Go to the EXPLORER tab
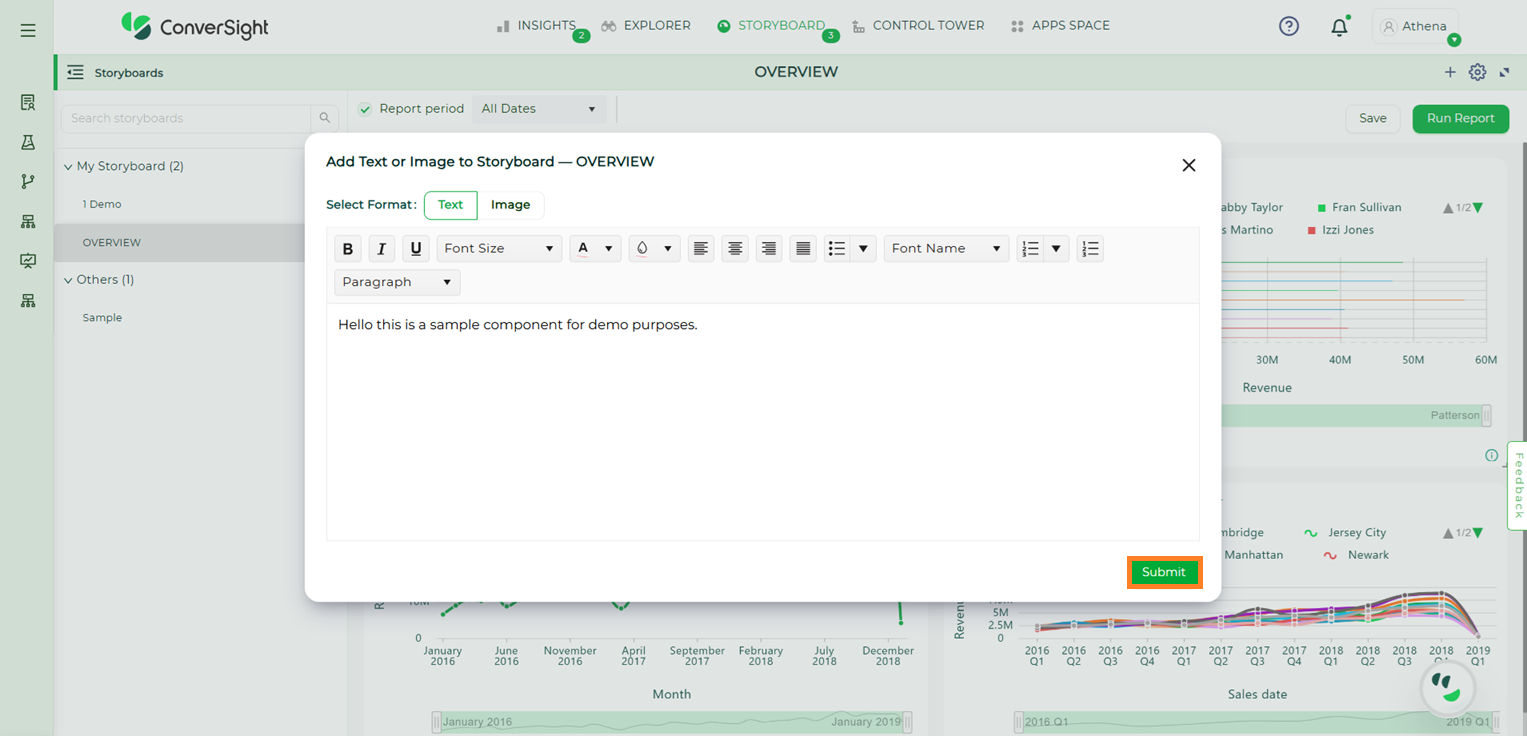 [646, 26]
